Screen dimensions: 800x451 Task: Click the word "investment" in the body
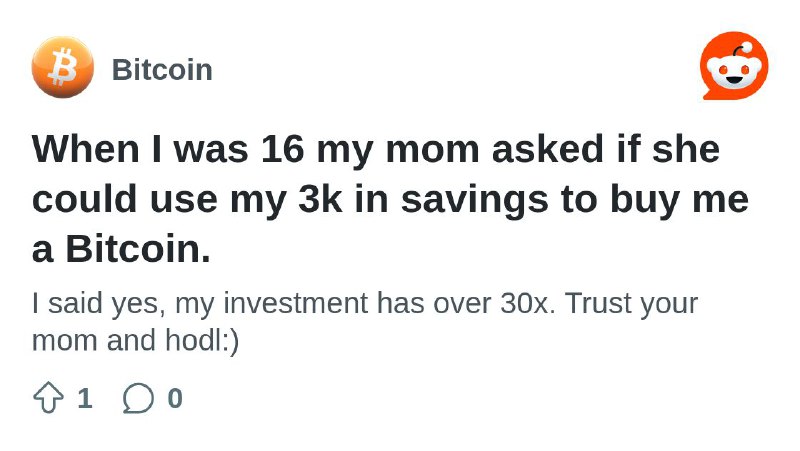click(295, 303)
